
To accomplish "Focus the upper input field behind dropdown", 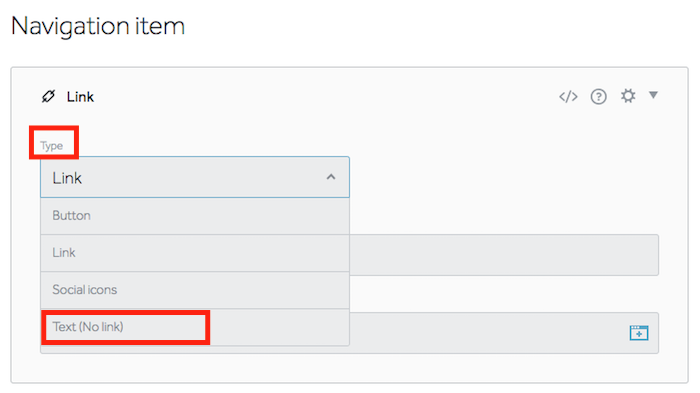I will (504, 255).
